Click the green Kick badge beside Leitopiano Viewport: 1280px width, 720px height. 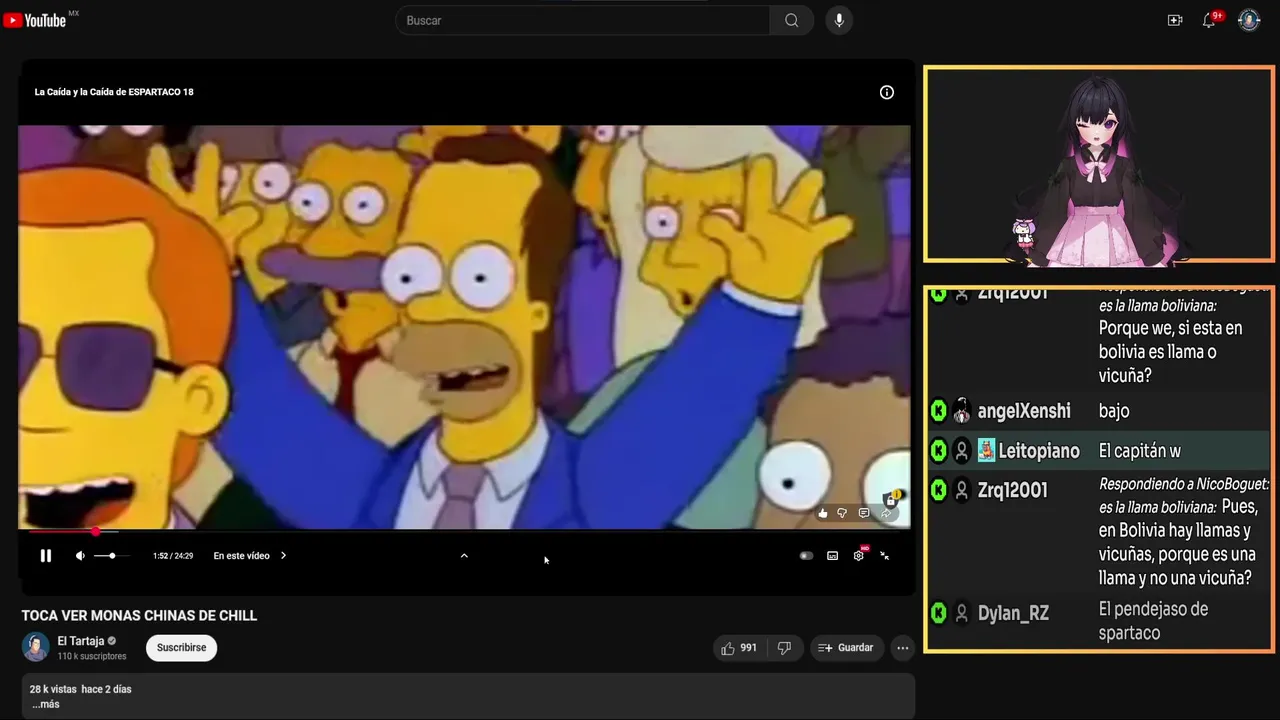pyautogui.click(x=938, y=451)
